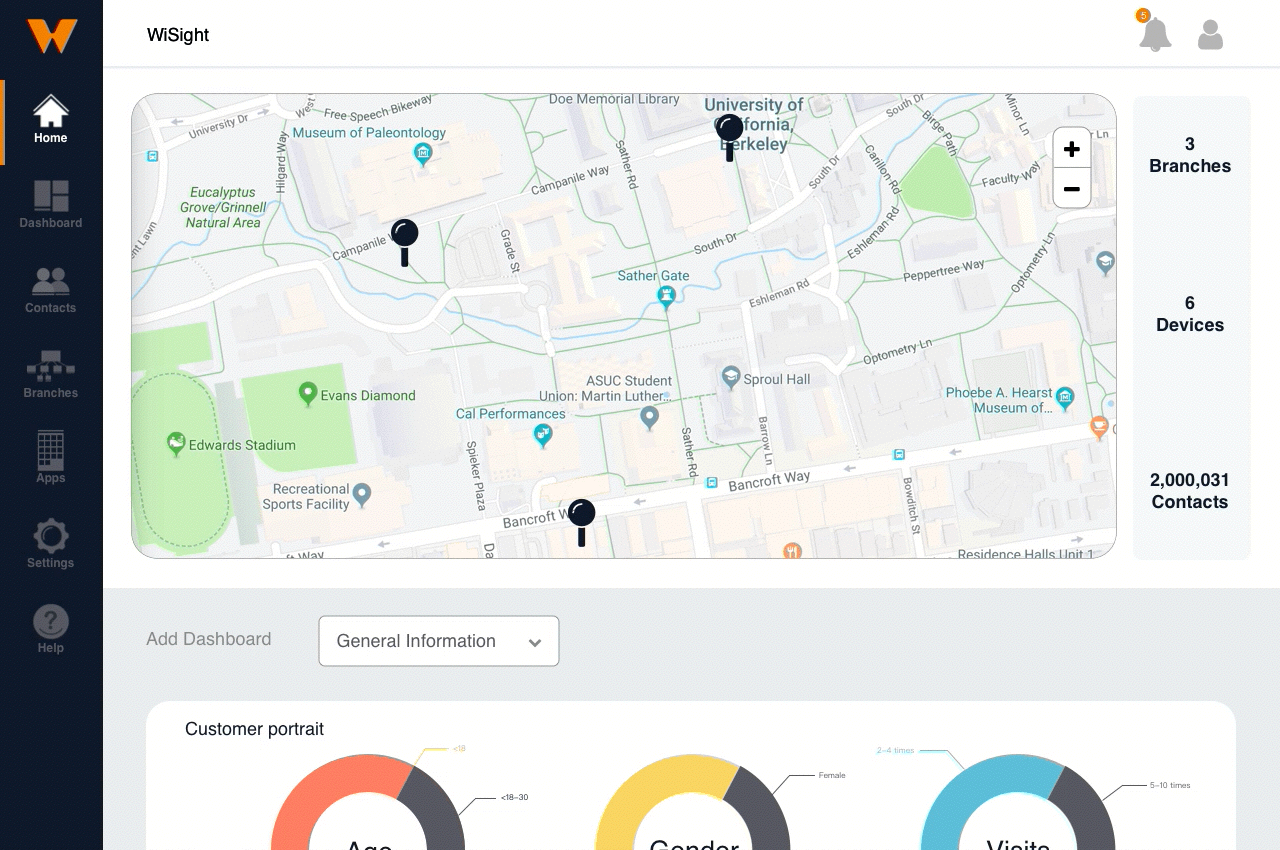Click the 3 Branches stat
The width and height of the screenshot is (1280, 850).
point(1190,155)
